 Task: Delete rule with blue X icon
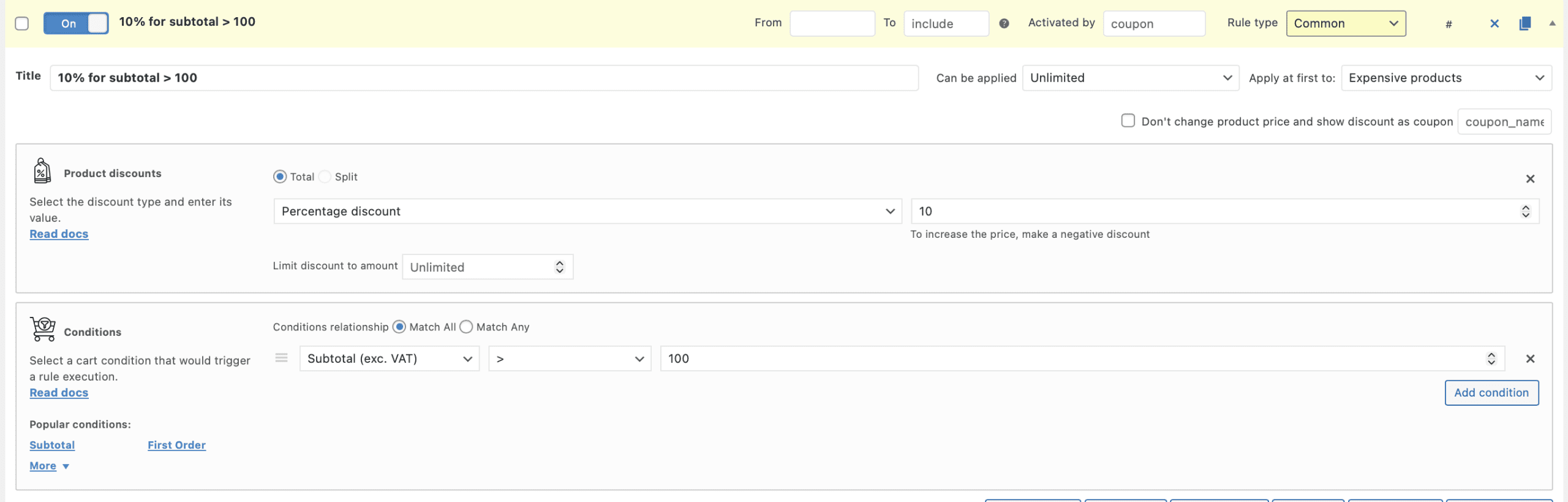tap(1494, 24)
